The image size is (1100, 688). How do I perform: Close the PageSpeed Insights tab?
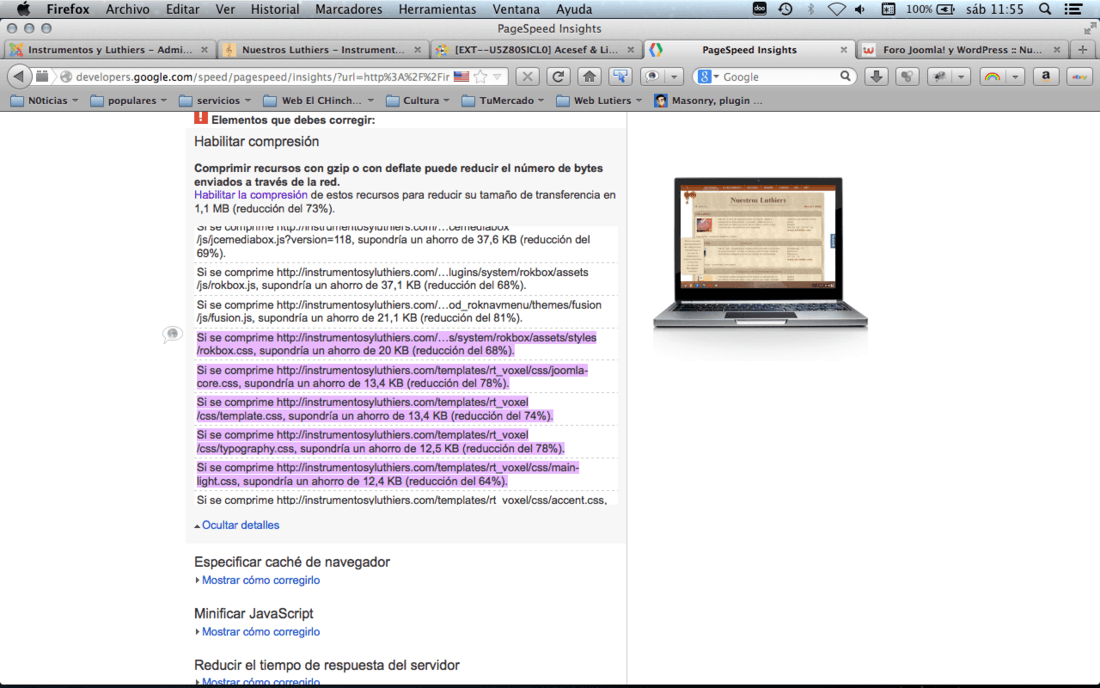844,50
